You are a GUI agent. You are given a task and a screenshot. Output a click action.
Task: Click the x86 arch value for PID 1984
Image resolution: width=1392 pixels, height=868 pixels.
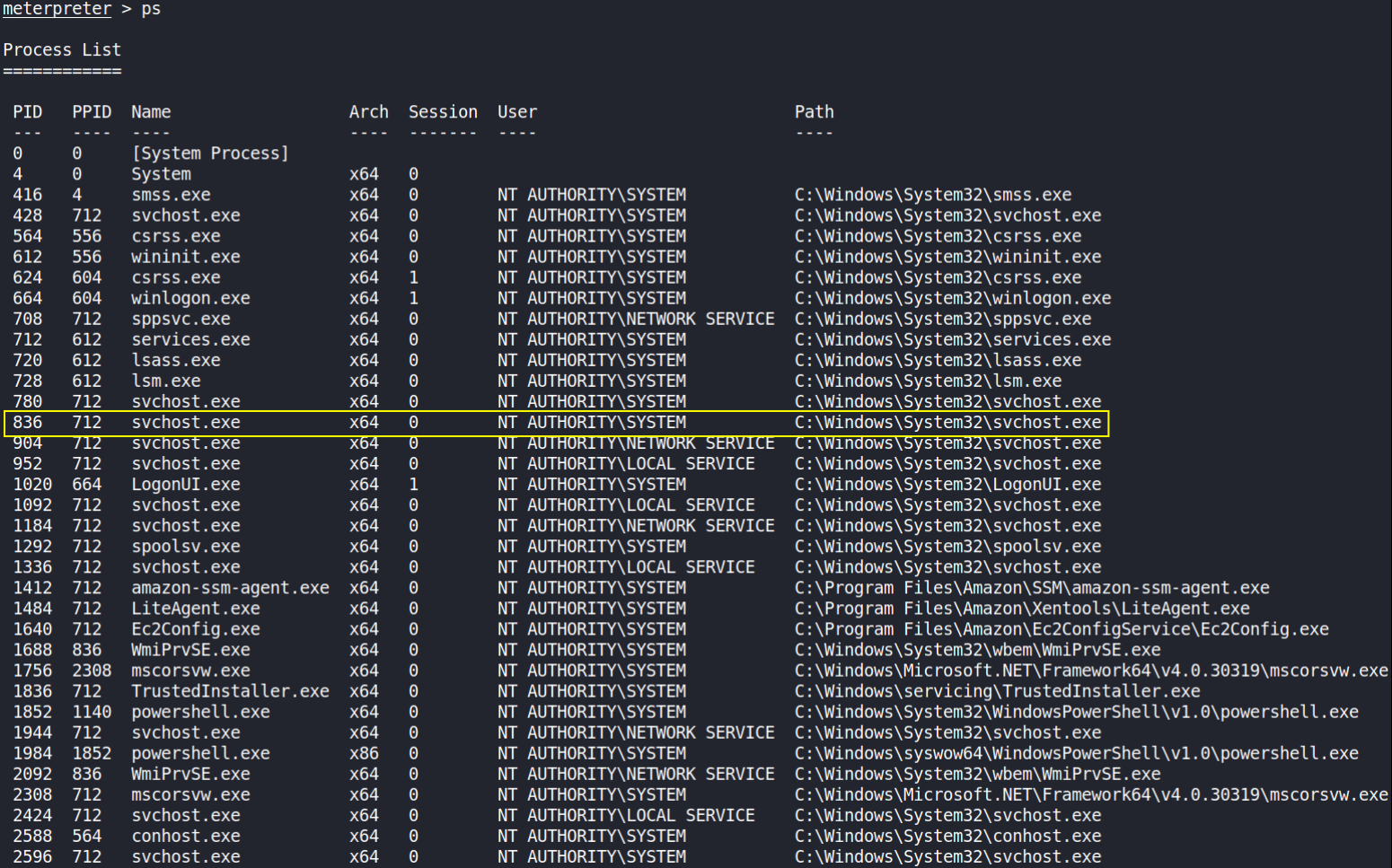point(364,753)
